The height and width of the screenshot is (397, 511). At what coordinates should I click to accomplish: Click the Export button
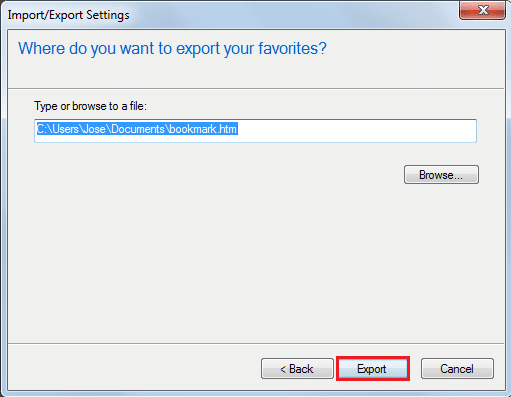click(x=373, y=369)
